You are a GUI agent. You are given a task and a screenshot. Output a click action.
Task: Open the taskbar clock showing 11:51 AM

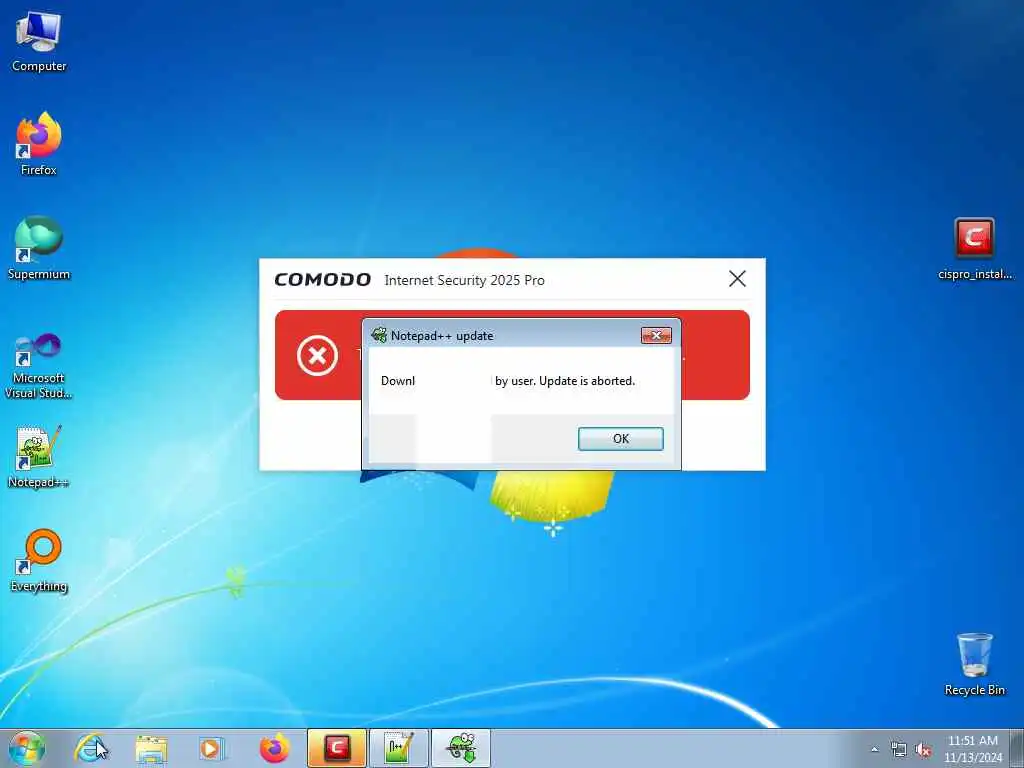(x=973, y=749)
